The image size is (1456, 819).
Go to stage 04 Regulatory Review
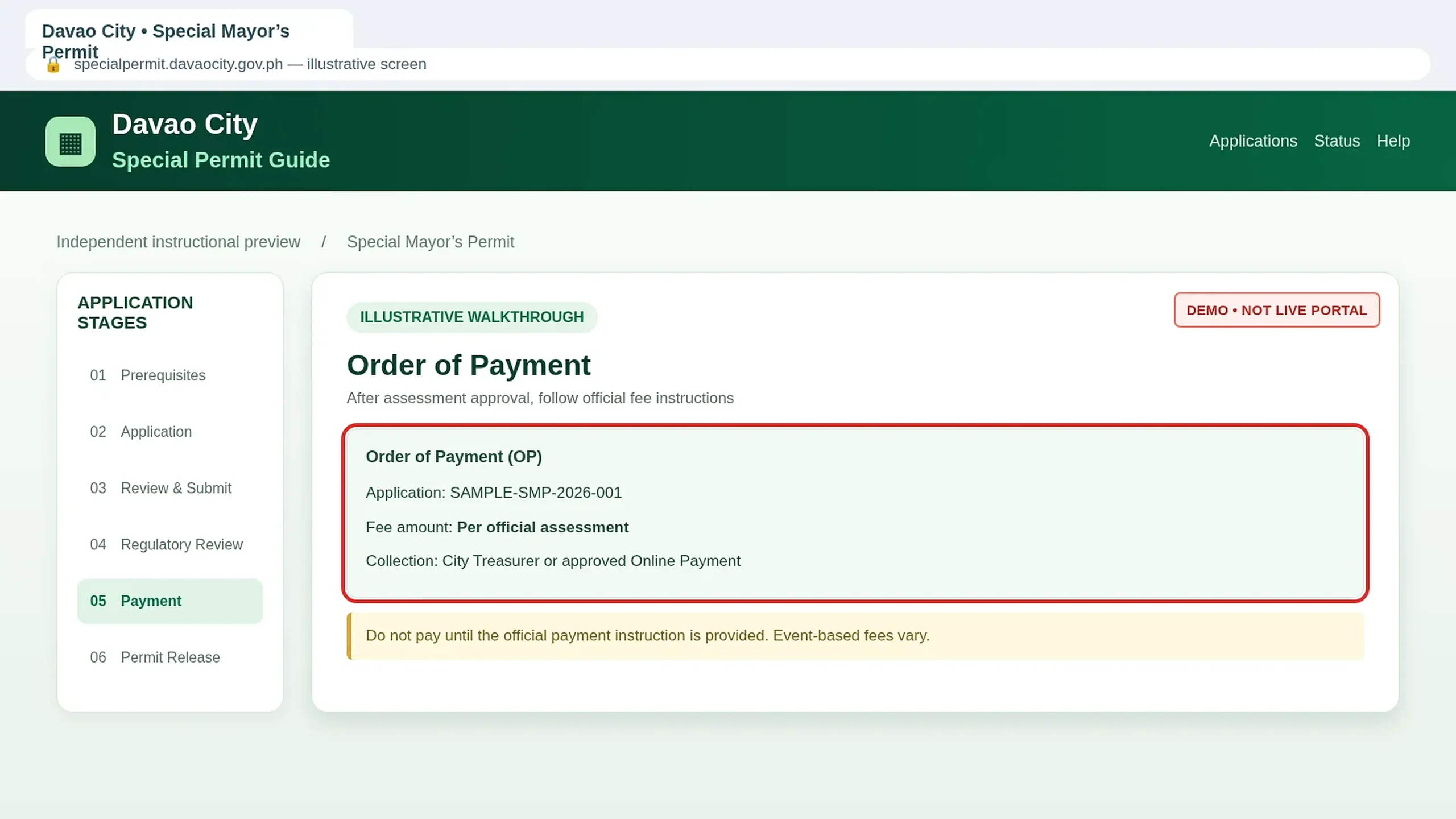tap(170, 544)
